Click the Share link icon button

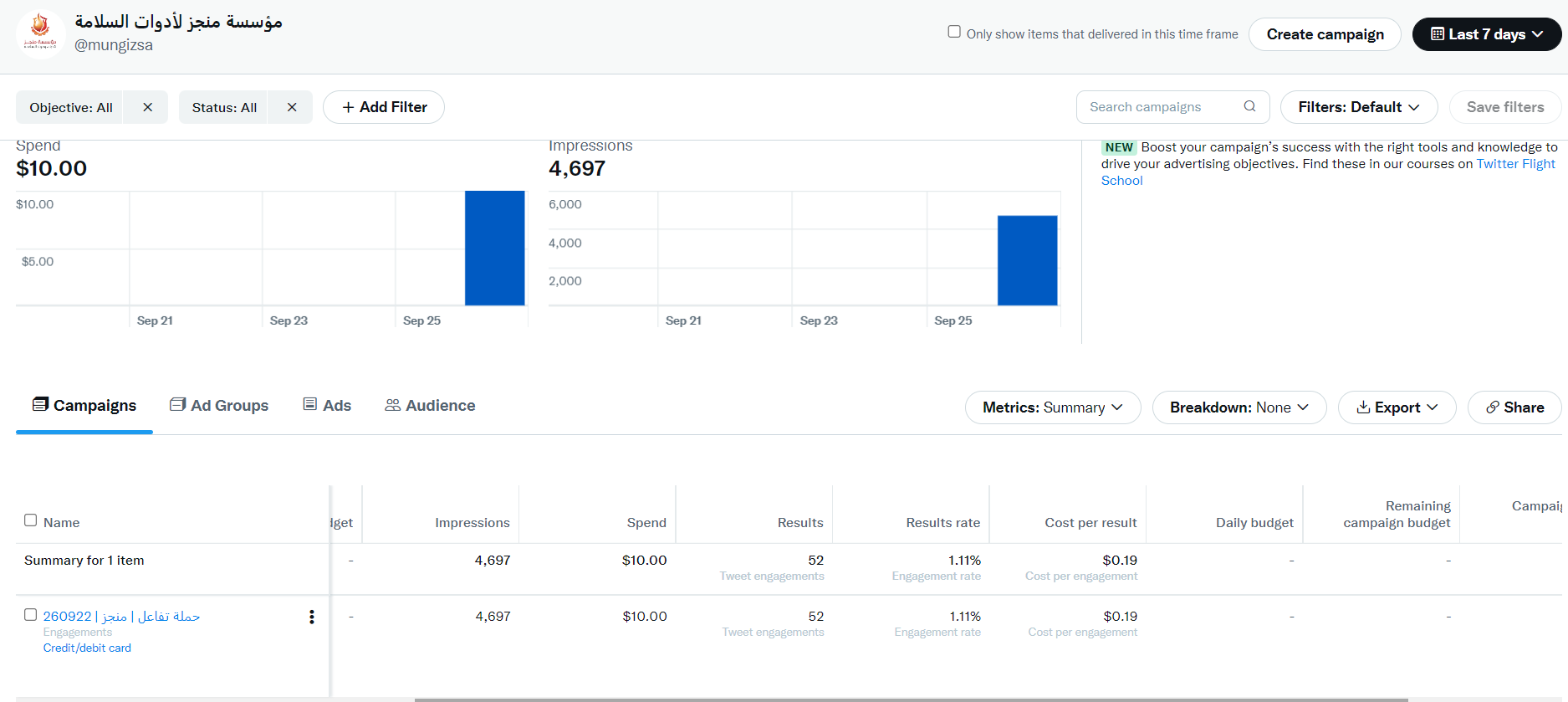click(1514, 407)
